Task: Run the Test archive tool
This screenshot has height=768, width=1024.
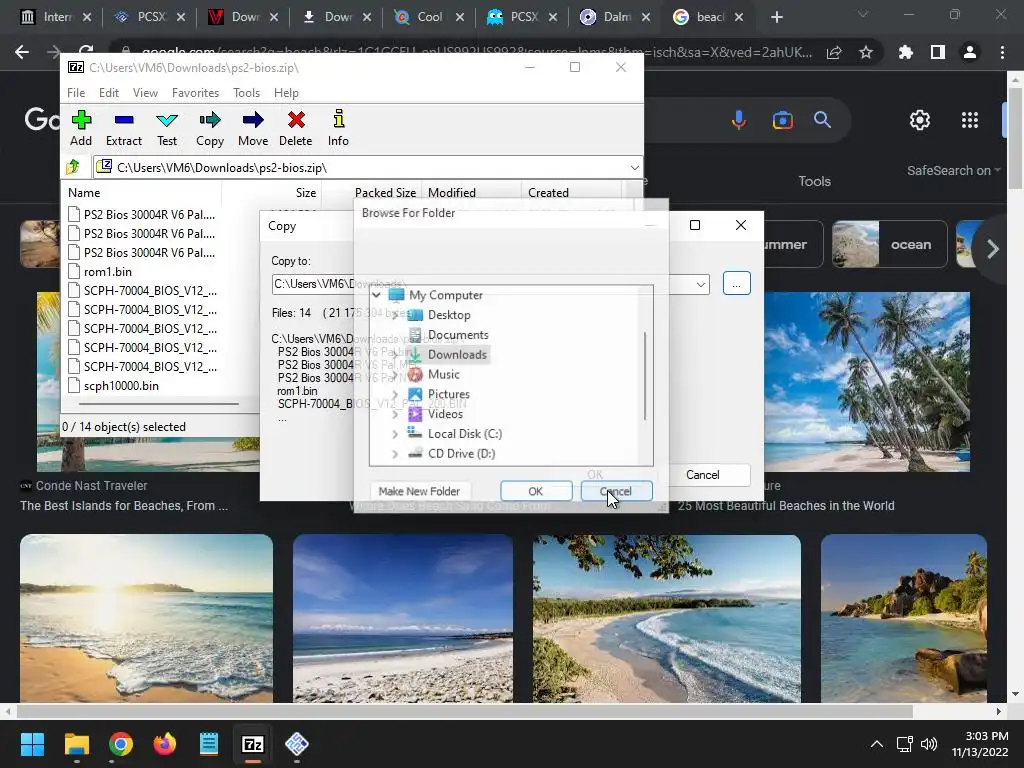Action: click(x=167, y=121)
